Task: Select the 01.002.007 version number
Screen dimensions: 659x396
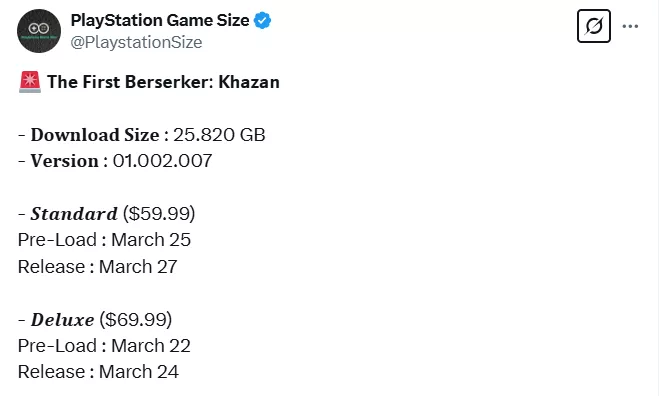Action: (162, 161)
